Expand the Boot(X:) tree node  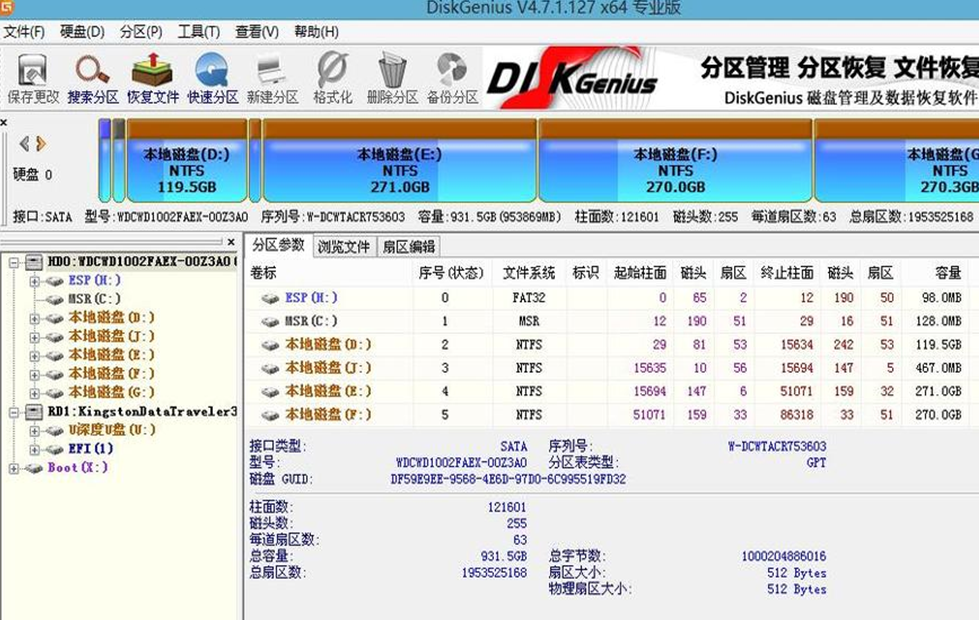click(14, 468)
